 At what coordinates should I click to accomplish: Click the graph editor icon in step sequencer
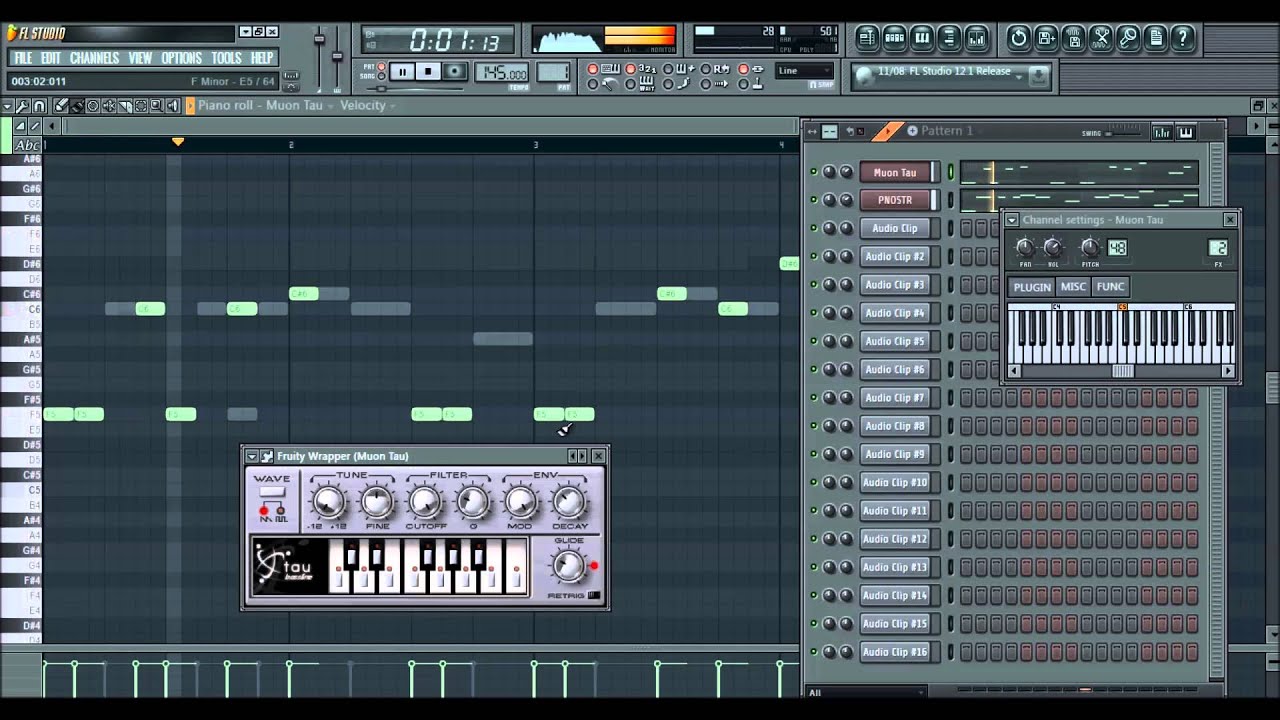[1162, 132]
